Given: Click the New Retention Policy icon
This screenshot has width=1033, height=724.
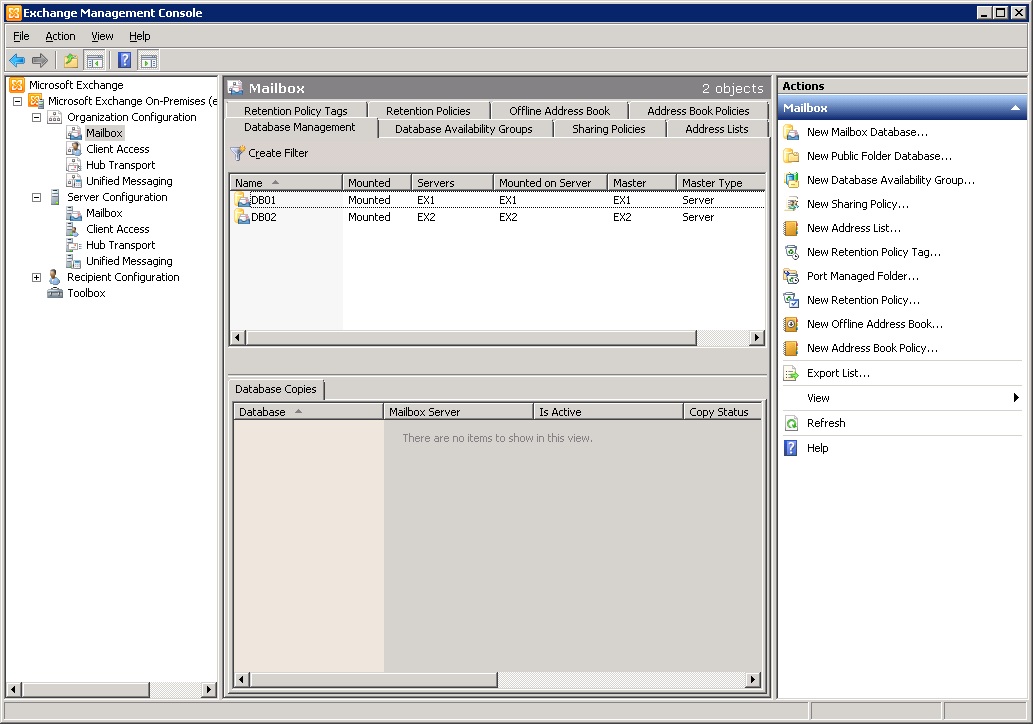Looking at the screenshot, I should 791,300.
